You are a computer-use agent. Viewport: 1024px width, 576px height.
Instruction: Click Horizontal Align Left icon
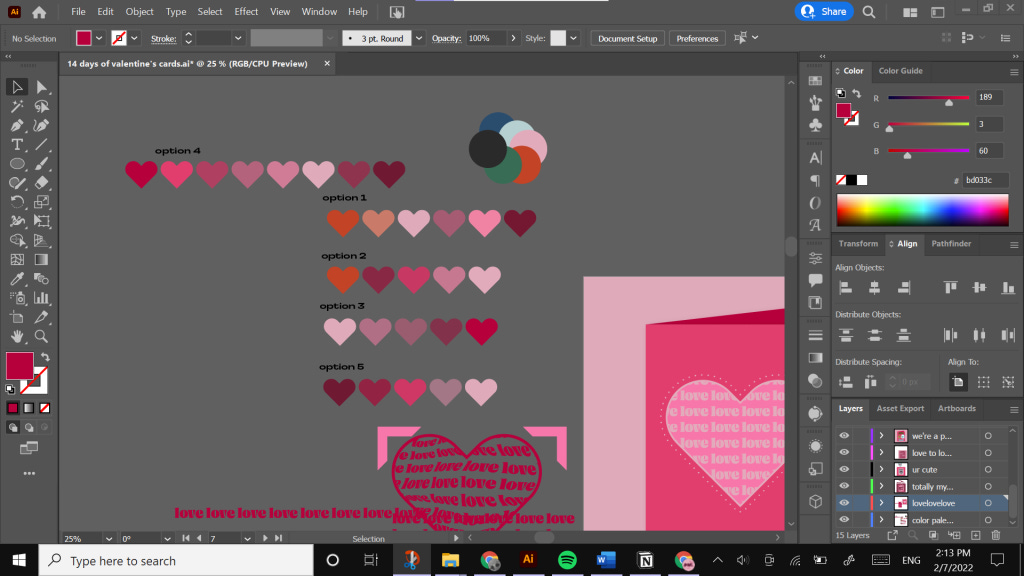click(x=846, y=287)
